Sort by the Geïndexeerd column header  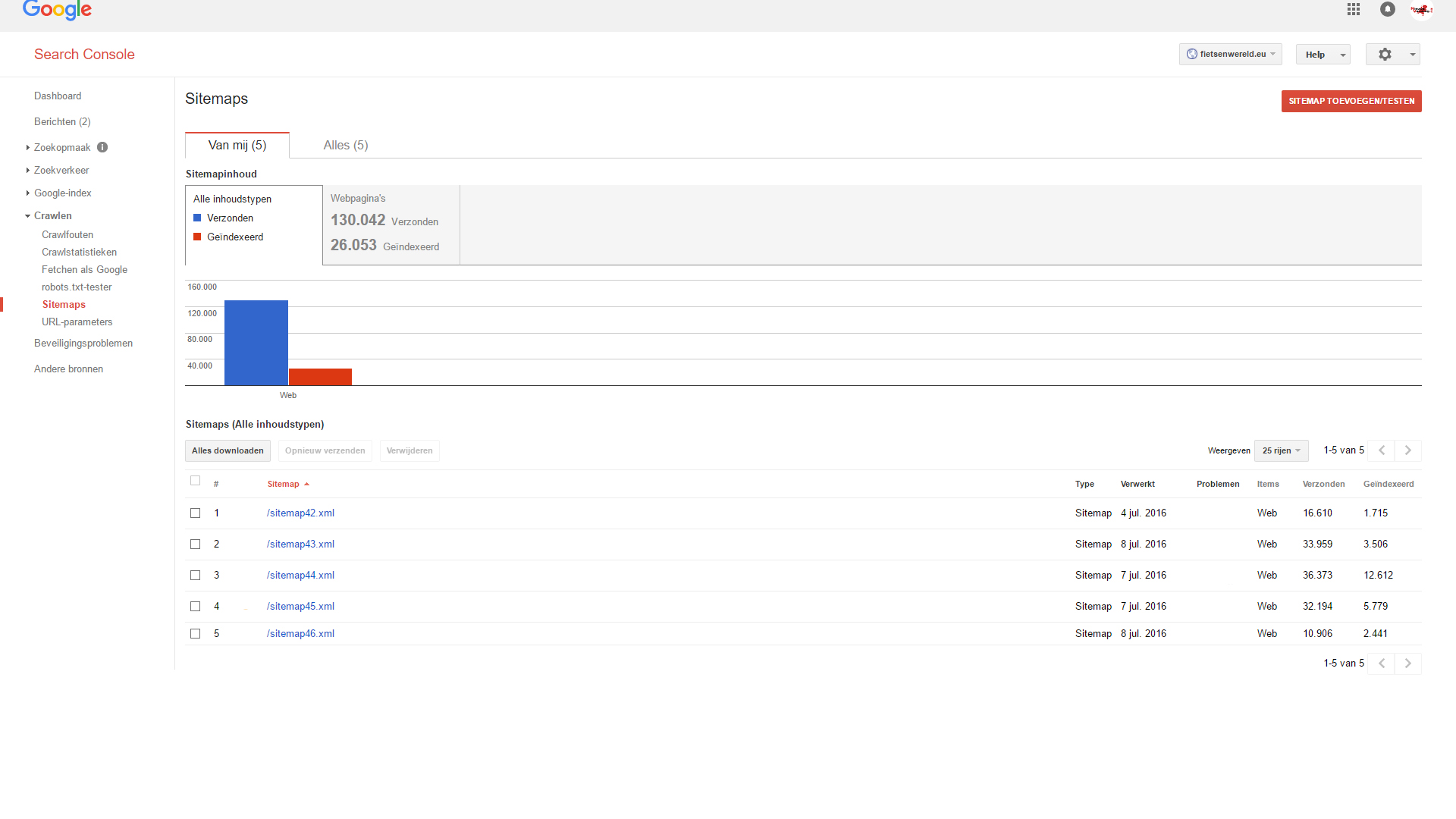(x=1389, y=485)
